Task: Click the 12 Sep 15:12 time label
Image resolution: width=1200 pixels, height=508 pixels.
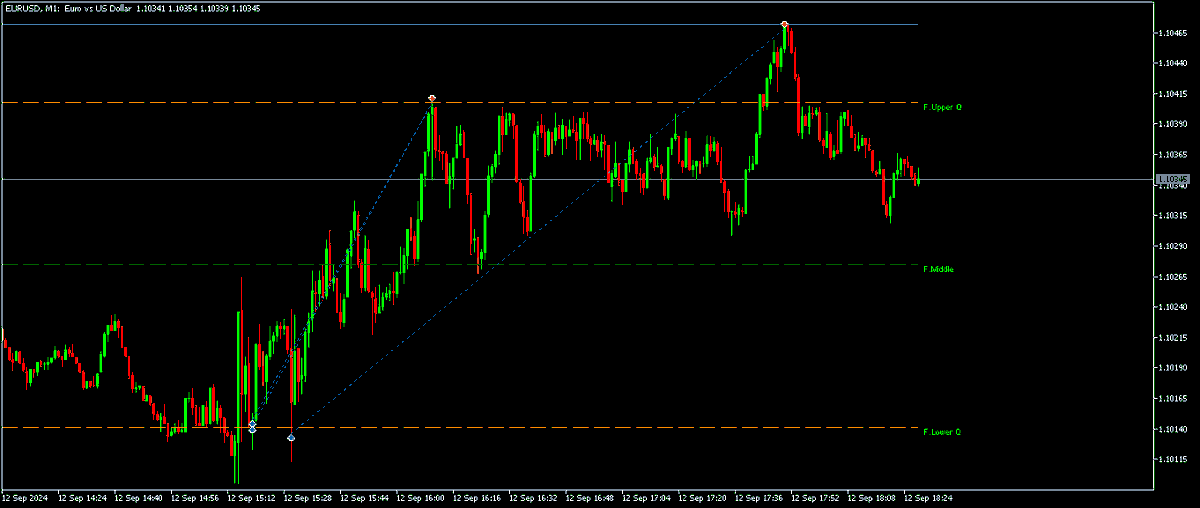Action: coord(252,497)
